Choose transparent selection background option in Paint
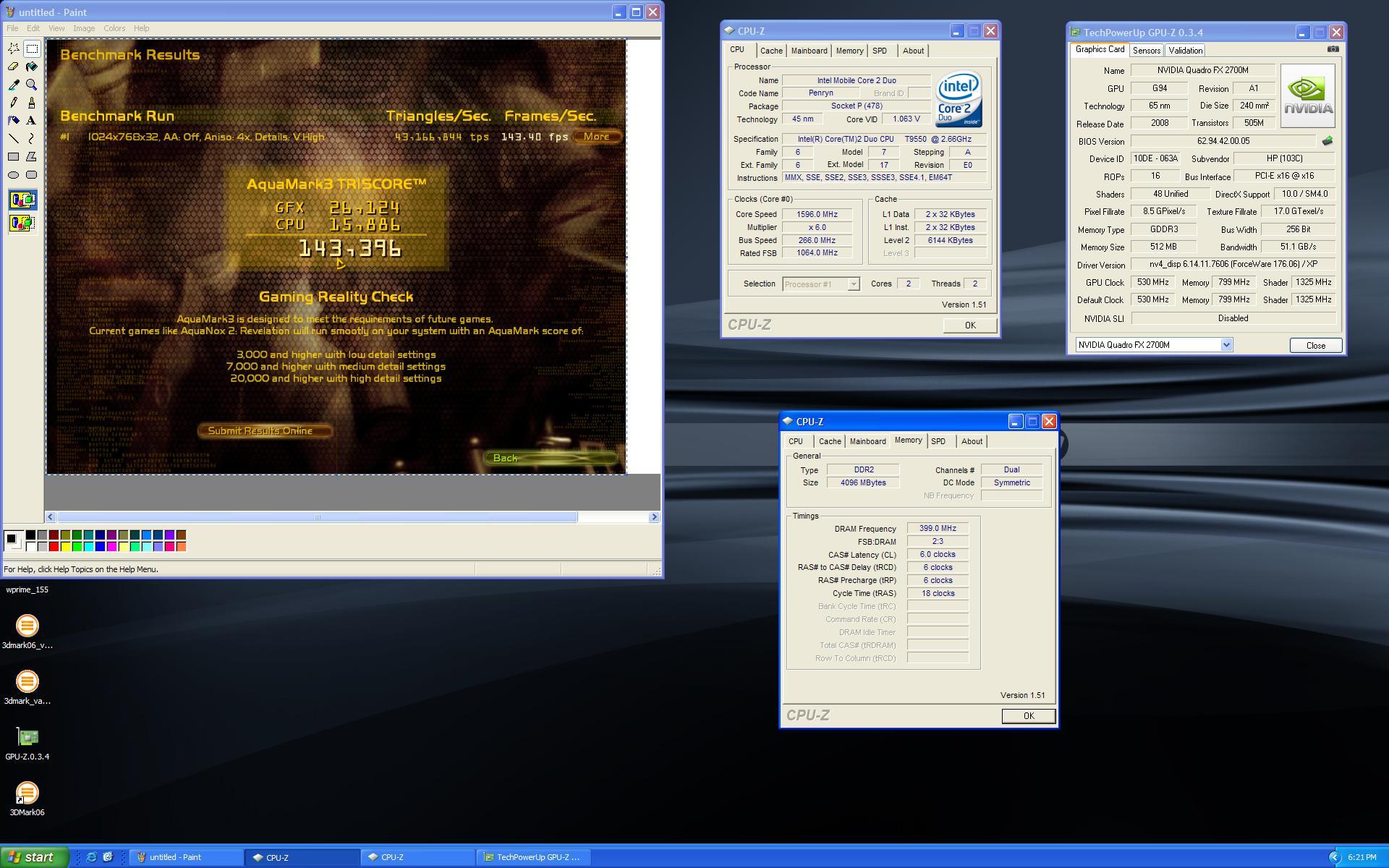This screenshot has height=868, width=1389. pyautogui.click(x=22, y=223)
